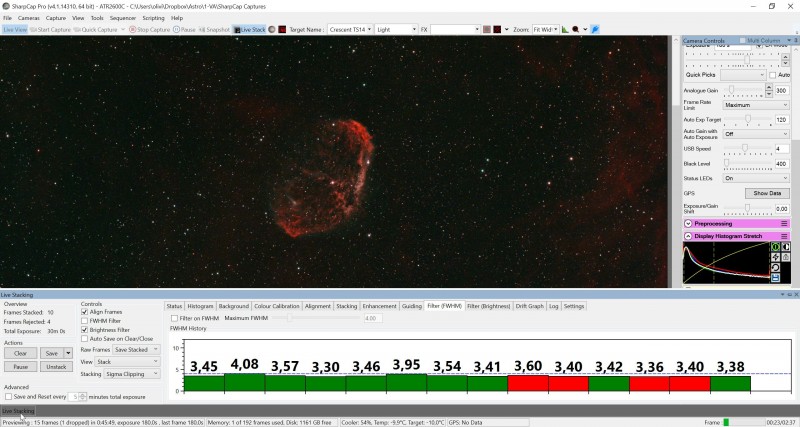Click the Live Stack toolbar button
The image size is (800, 427).
click(x=249, y=30)
